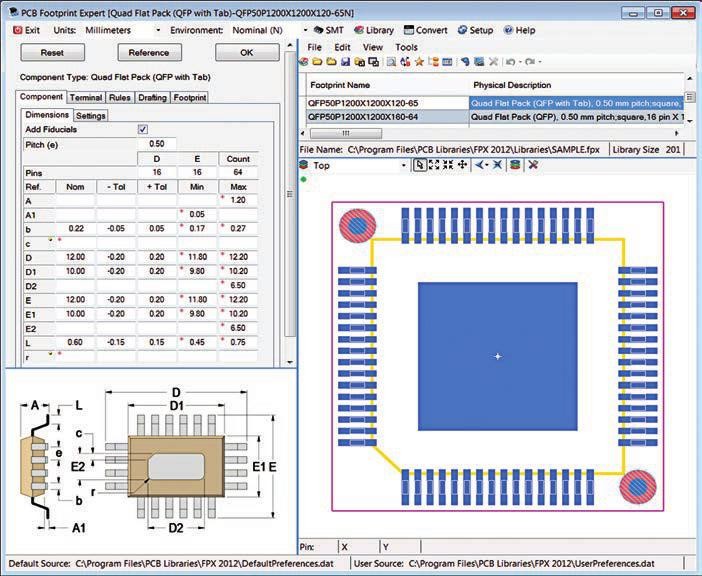Click the library list scroll-down arrow
702x576 pixels.
click(x=690, y=121)
